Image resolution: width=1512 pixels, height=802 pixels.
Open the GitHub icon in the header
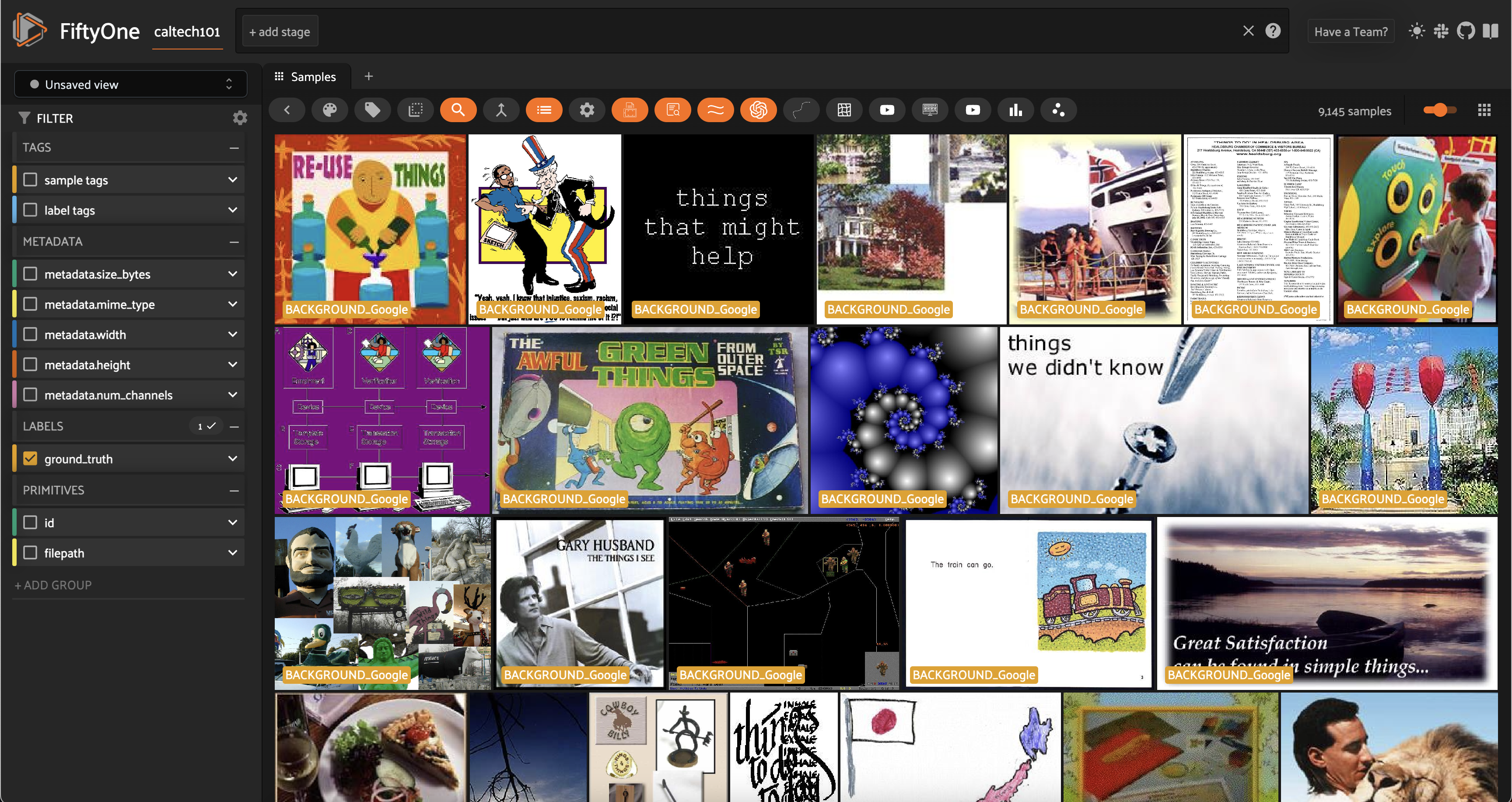tap(1466, 31)
